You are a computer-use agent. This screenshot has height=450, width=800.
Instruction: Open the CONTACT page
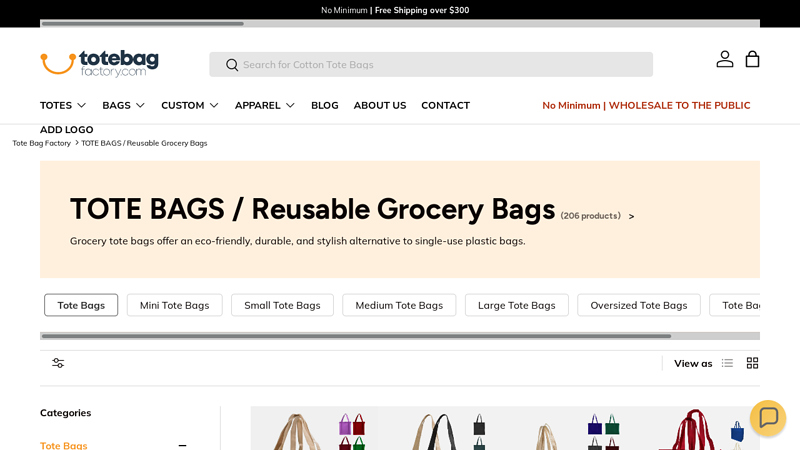(445, 105)
